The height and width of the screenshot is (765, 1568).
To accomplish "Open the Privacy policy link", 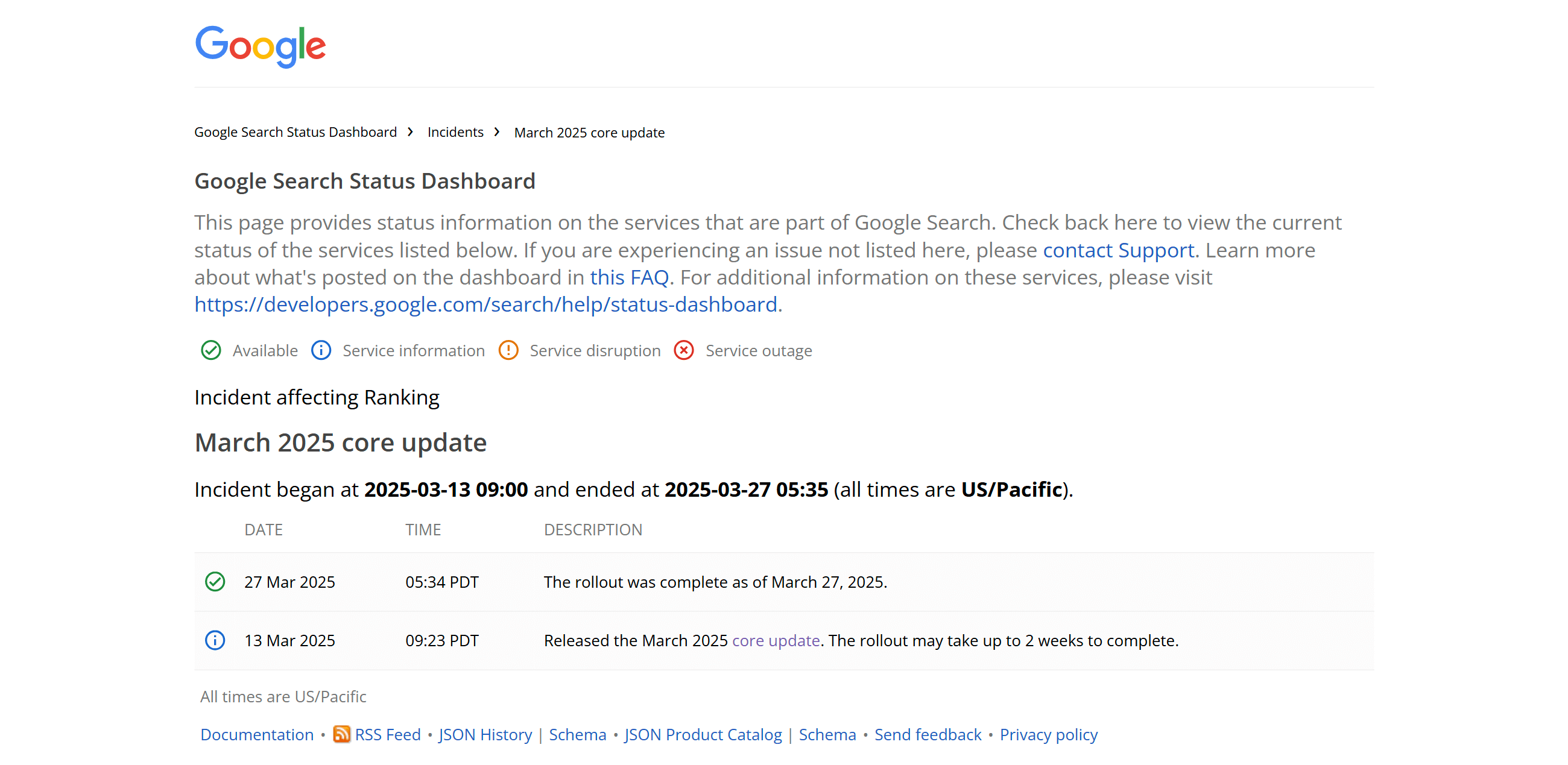I will tap(1049, 735).
